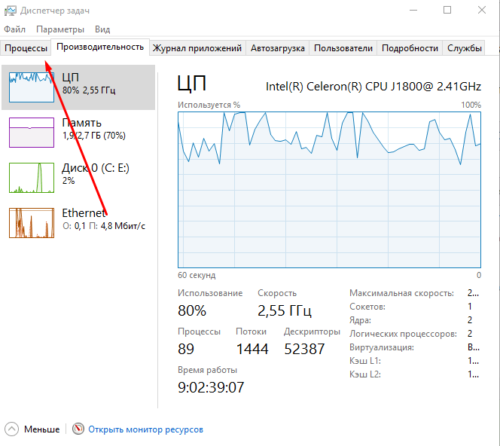Collapse view with the Меньше arrow icon
500x446 pixels.
(x=12, y=429)
